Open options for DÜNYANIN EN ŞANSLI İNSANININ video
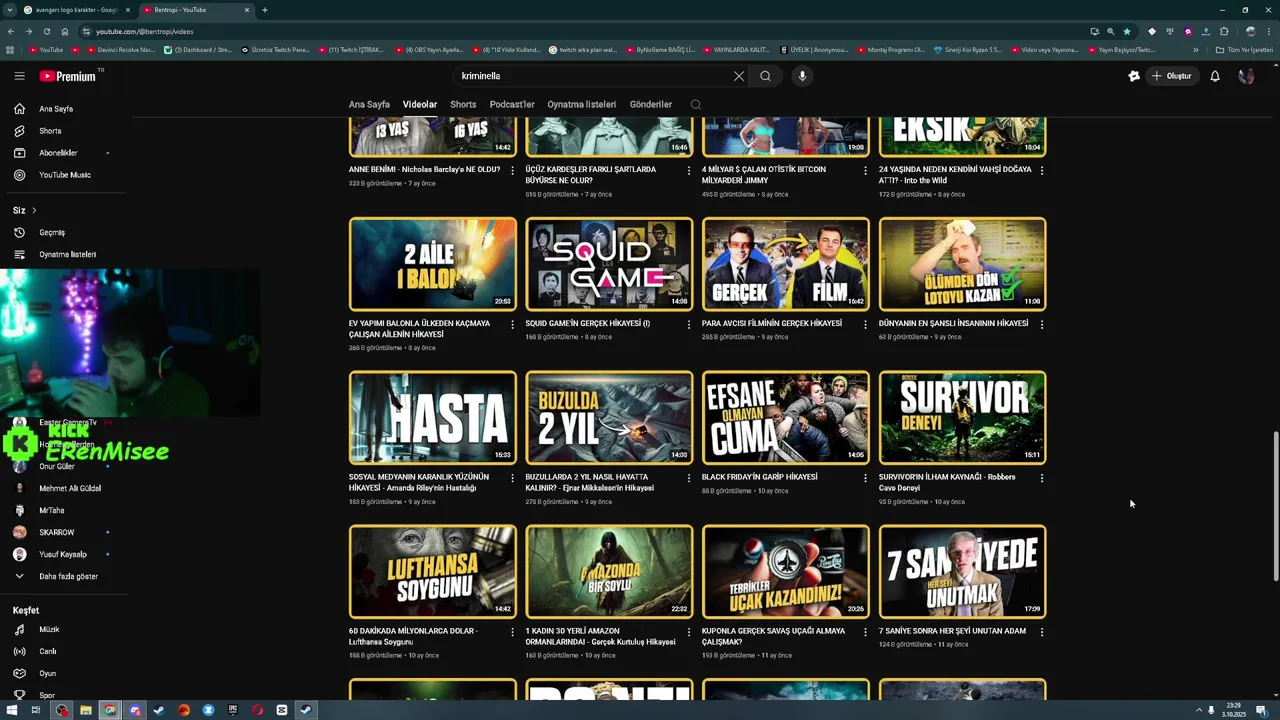The height and width of the screenshot is (720, 1280). [x=1042, y=325]
